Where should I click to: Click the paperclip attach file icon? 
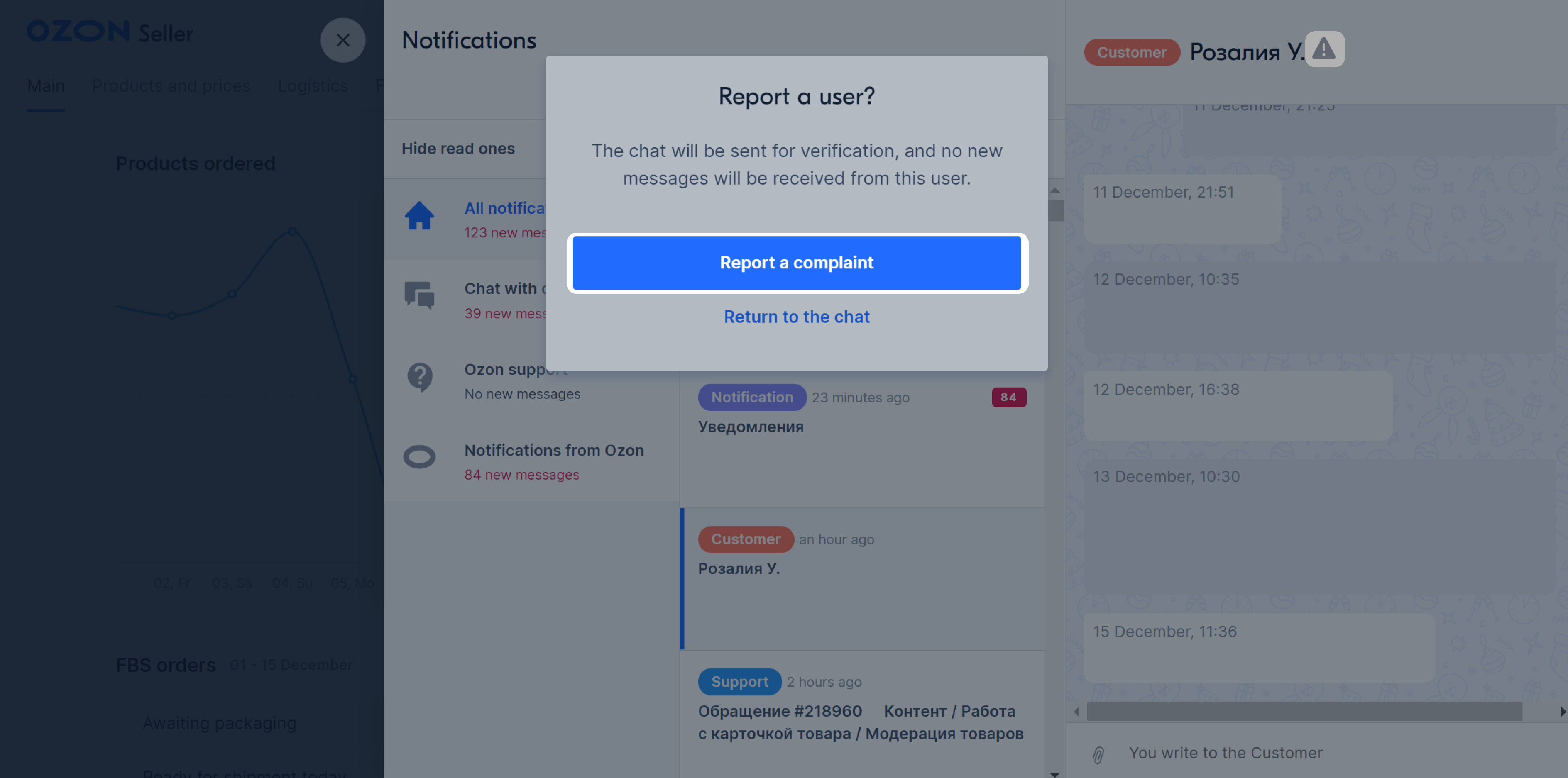[x=1098, y=754]
